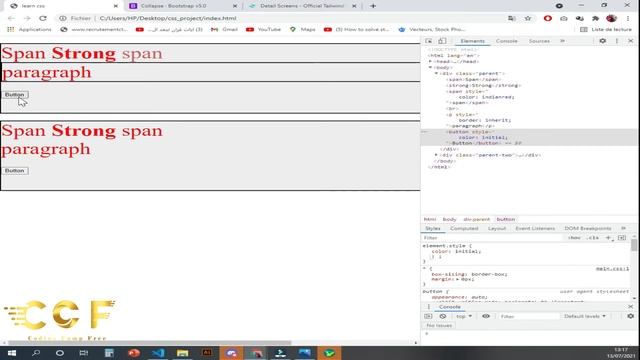The width and height of the screenshot is (640, 360).
Task: Show the console sidebar icon
Action: pyautogui.click(x=428, y=316)
